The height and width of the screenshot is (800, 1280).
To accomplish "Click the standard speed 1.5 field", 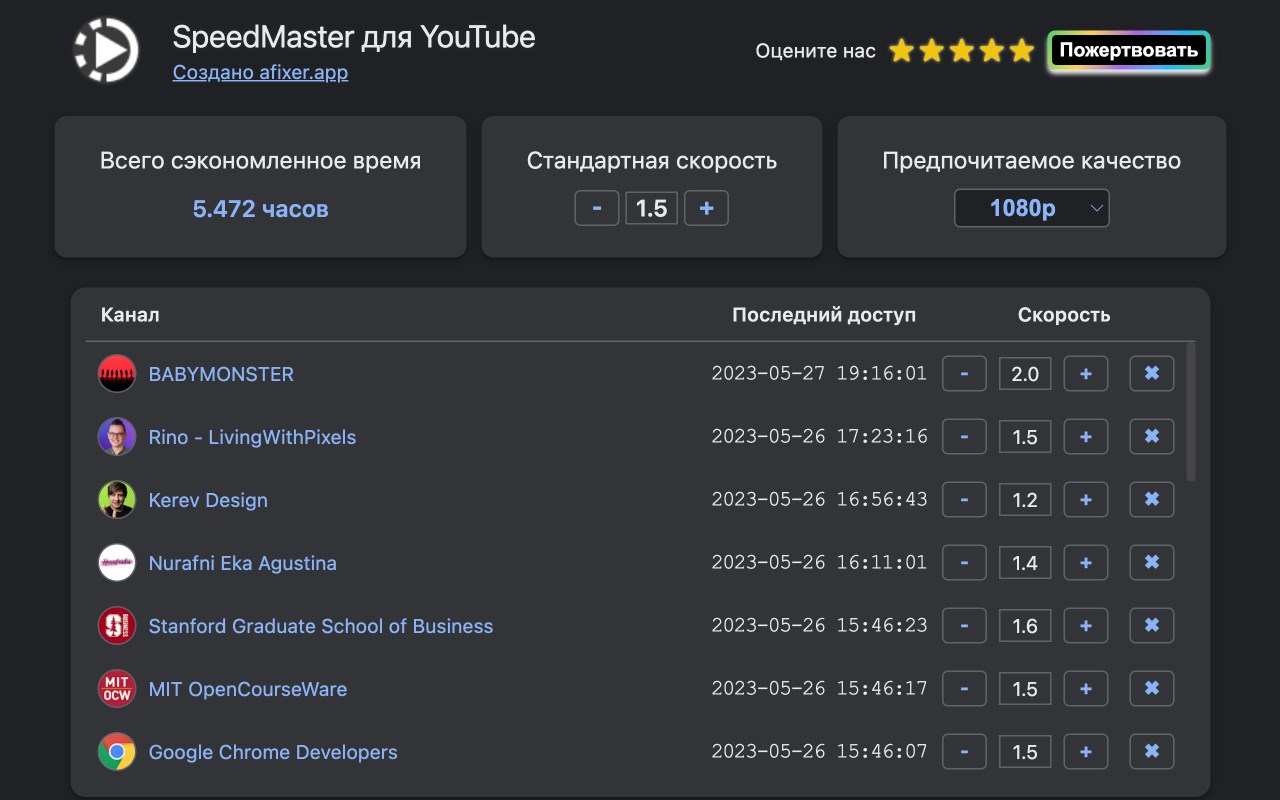I will pyautogui.click(x=652, y=208).
